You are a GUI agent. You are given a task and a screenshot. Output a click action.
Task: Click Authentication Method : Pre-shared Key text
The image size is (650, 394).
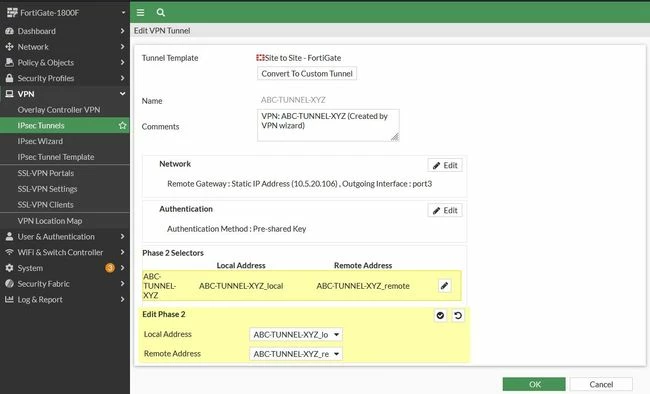point(236,229)
